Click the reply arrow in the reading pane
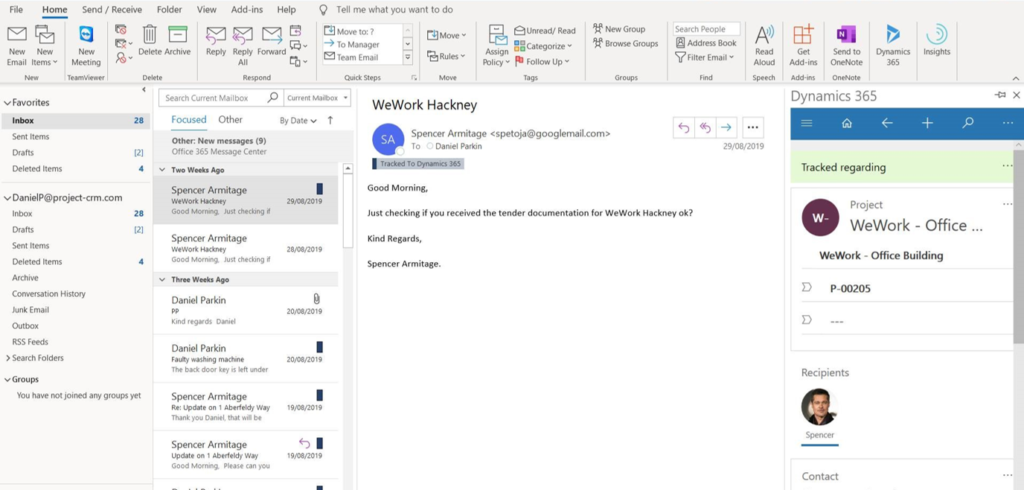The height and width of the screenshot is (490, 1024). pos(684,127)
